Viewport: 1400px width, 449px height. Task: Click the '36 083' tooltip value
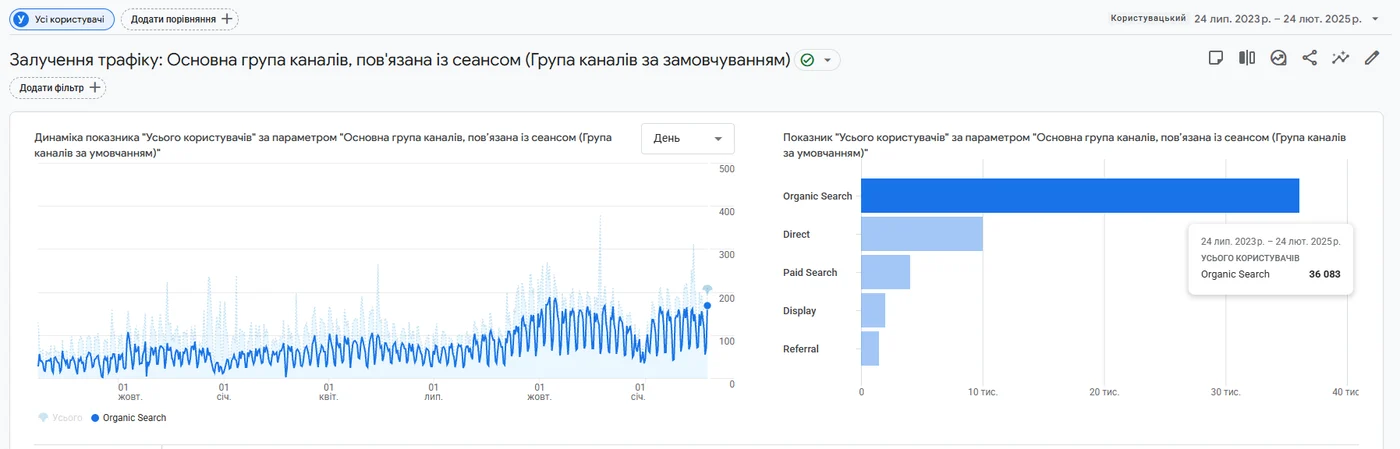1324,274
